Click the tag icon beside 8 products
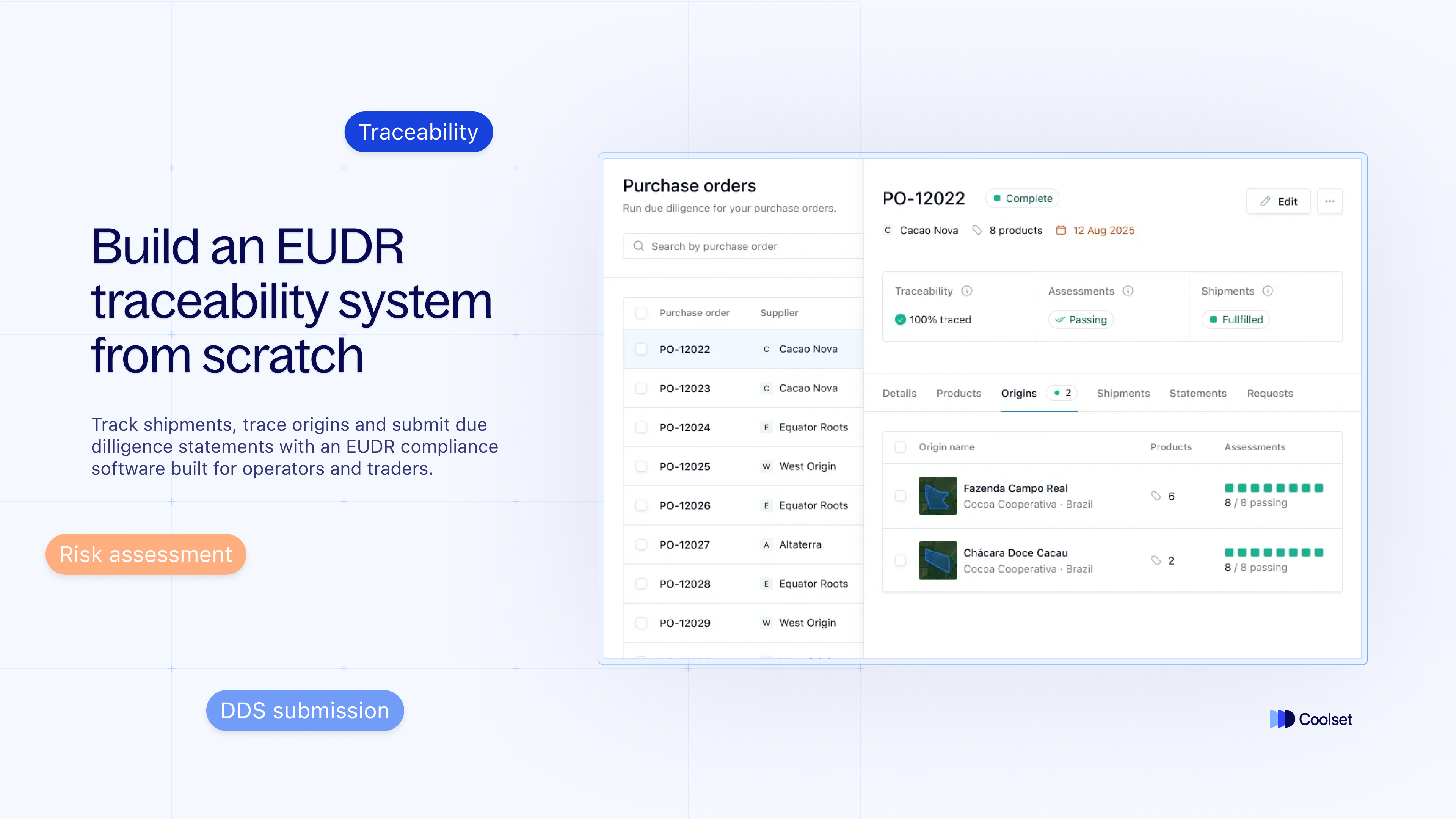 (977, 230)
